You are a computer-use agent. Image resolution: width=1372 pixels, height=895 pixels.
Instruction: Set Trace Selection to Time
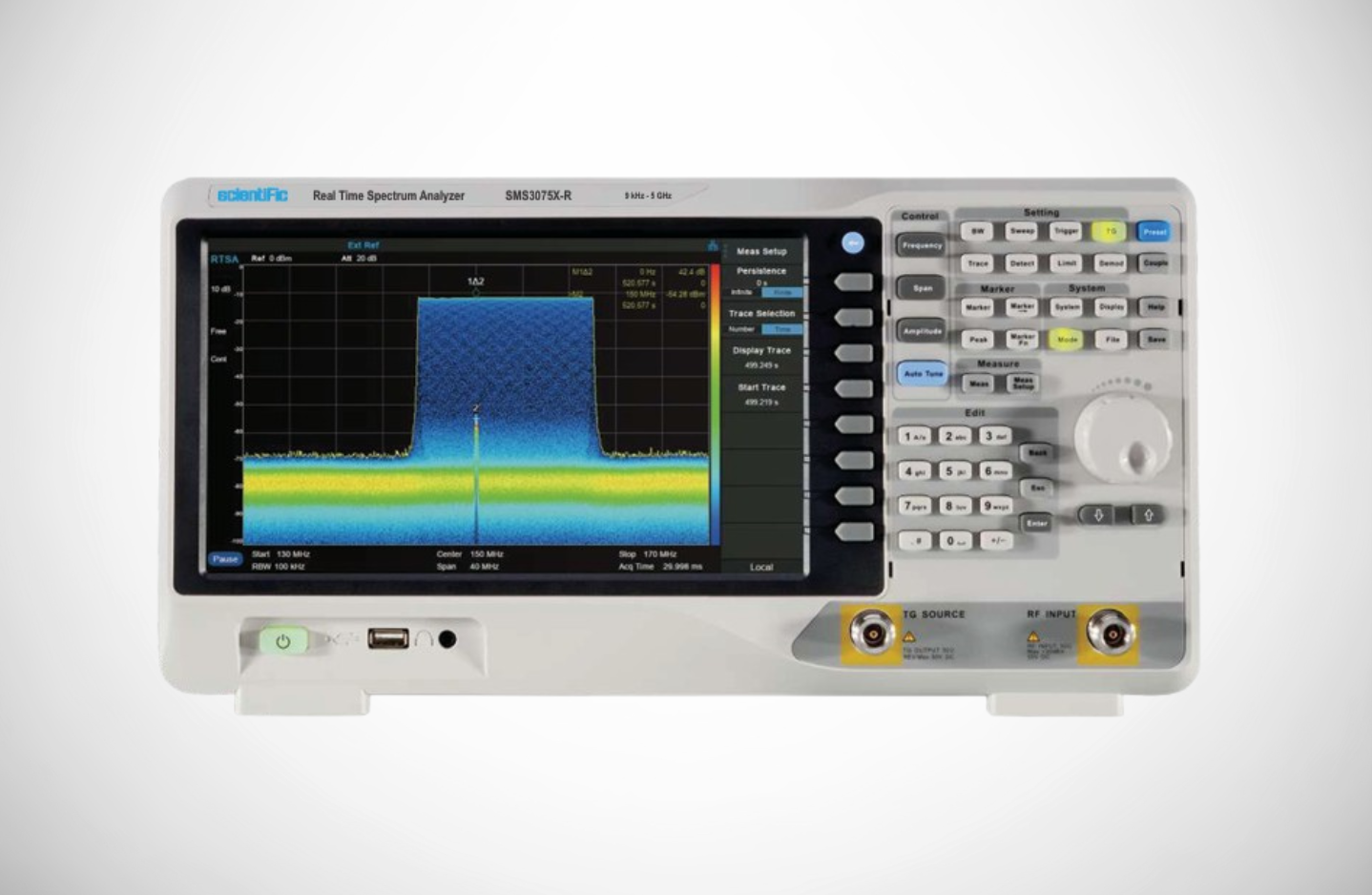pos(782,329)
